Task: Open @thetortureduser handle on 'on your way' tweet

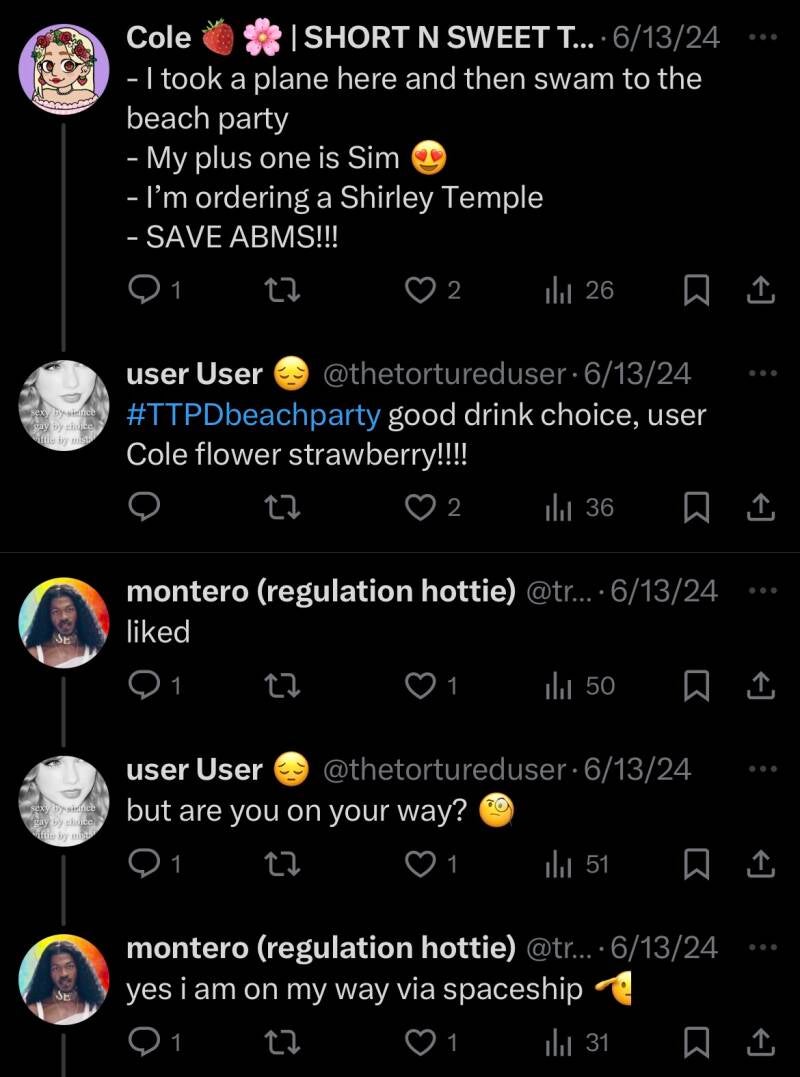Action: coord(444,769)
